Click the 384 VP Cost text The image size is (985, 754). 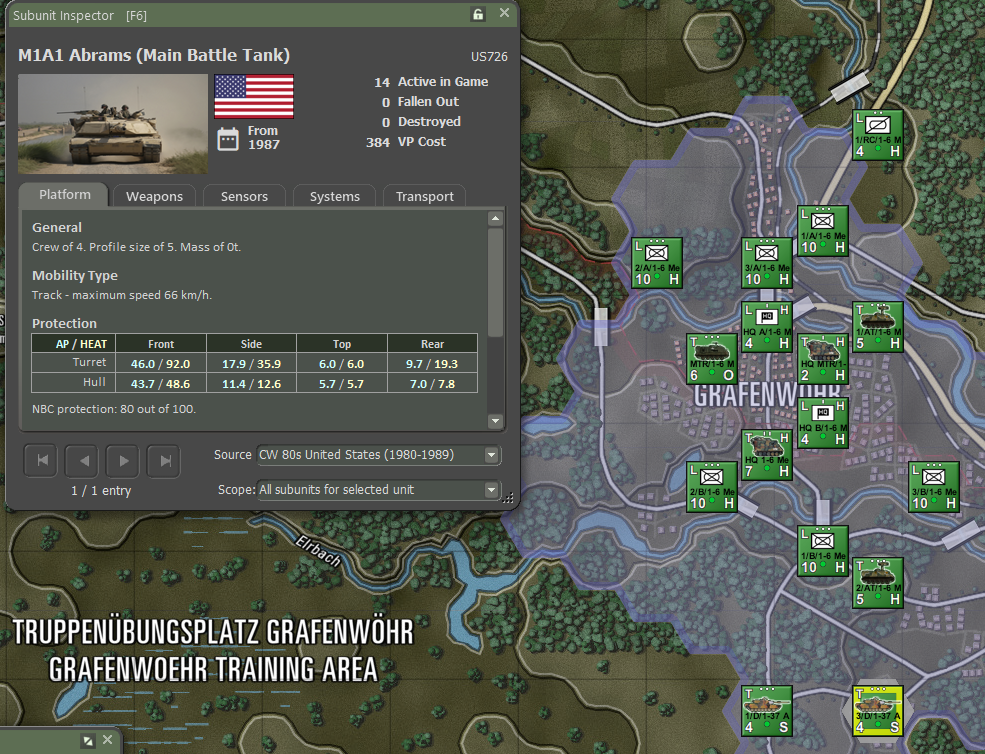point(406,142)
